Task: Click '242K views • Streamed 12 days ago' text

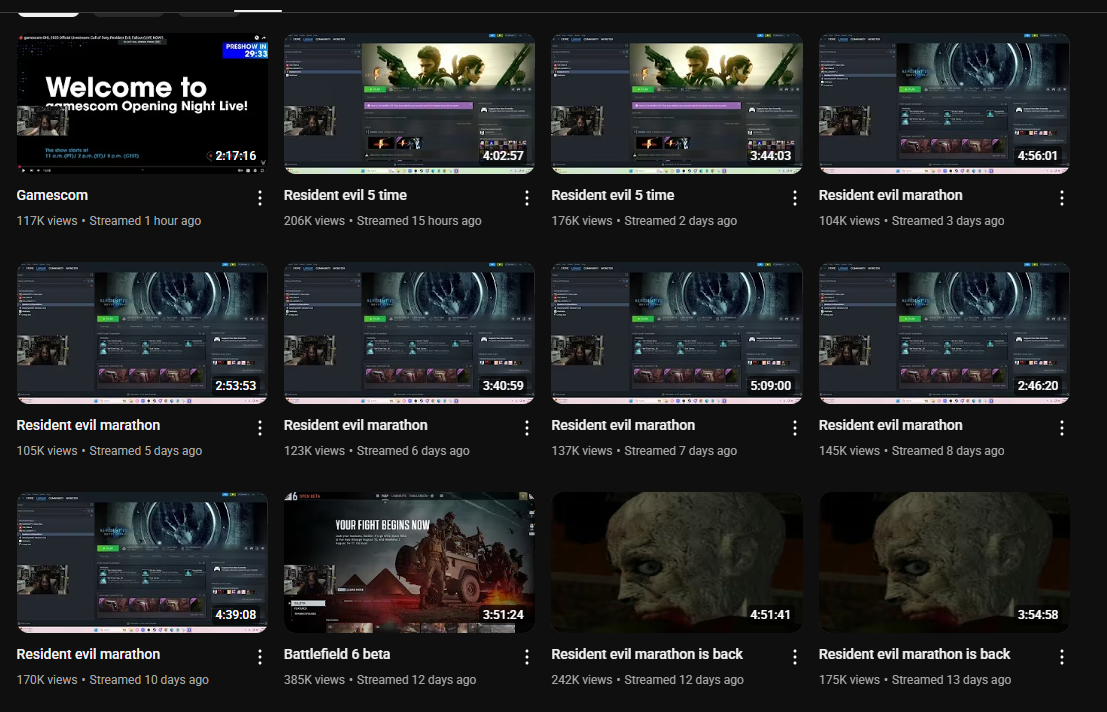Action: pyautogui.click(x=647, y=680)
